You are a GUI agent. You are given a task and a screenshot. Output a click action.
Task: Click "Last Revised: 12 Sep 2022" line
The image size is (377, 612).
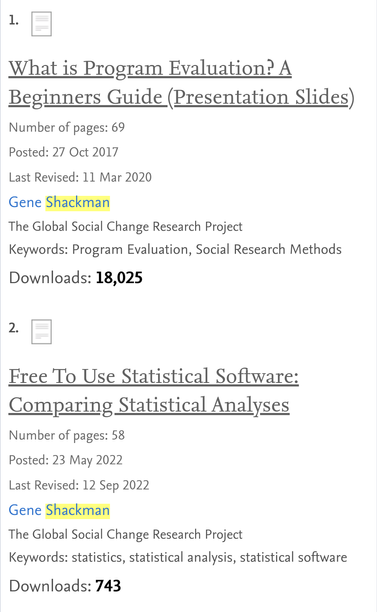click(79, 485)
